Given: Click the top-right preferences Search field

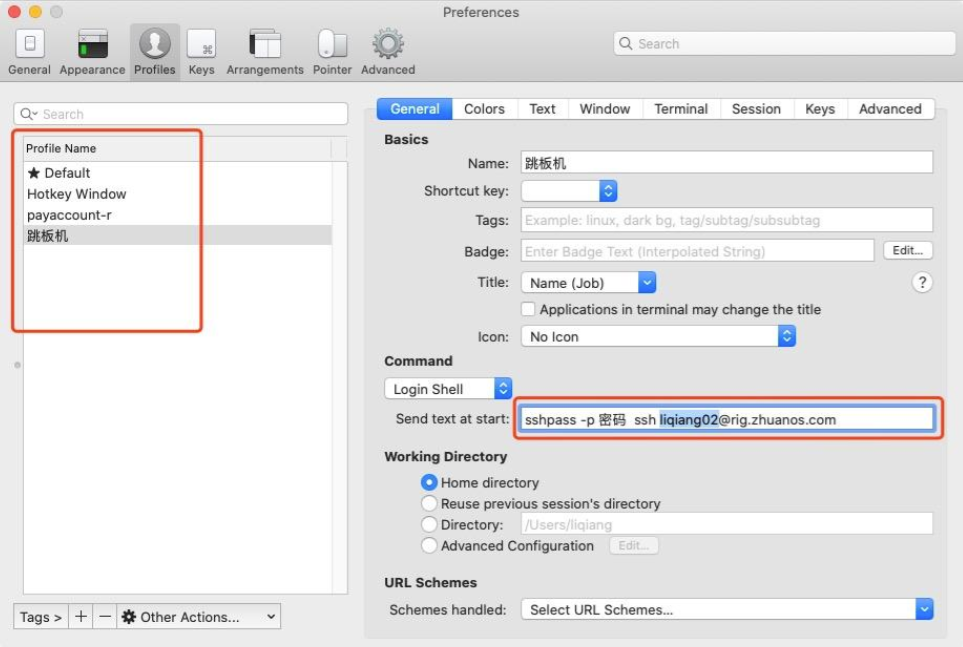Looking at the screenshot, I should click(x=784, y=44).
